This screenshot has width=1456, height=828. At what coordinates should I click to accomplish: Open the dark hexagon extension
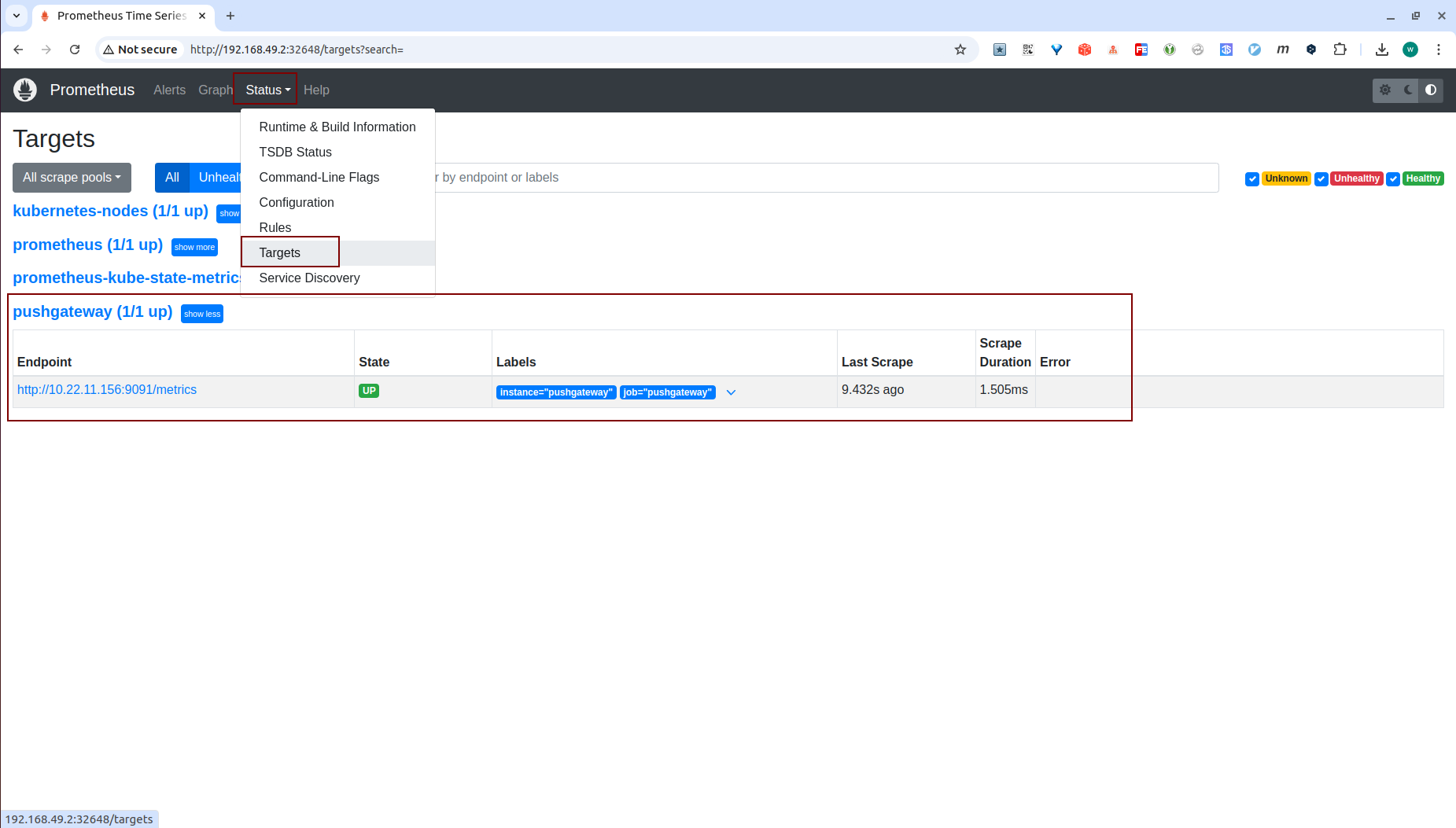1311,50
